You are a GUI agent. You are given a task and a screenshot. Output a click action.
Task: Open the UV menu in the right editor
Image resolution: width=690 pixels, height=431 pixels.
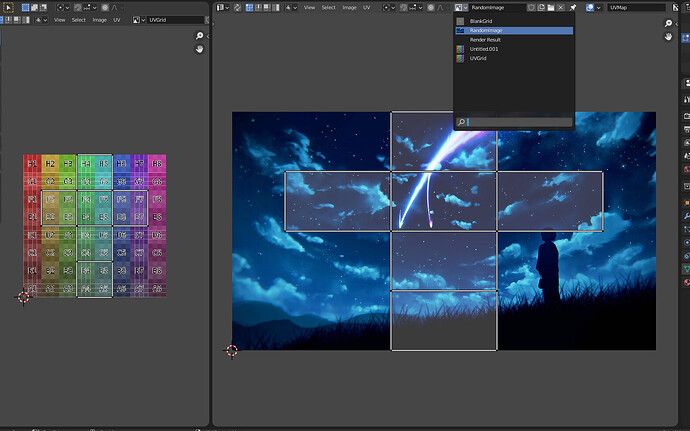[367, 7]
